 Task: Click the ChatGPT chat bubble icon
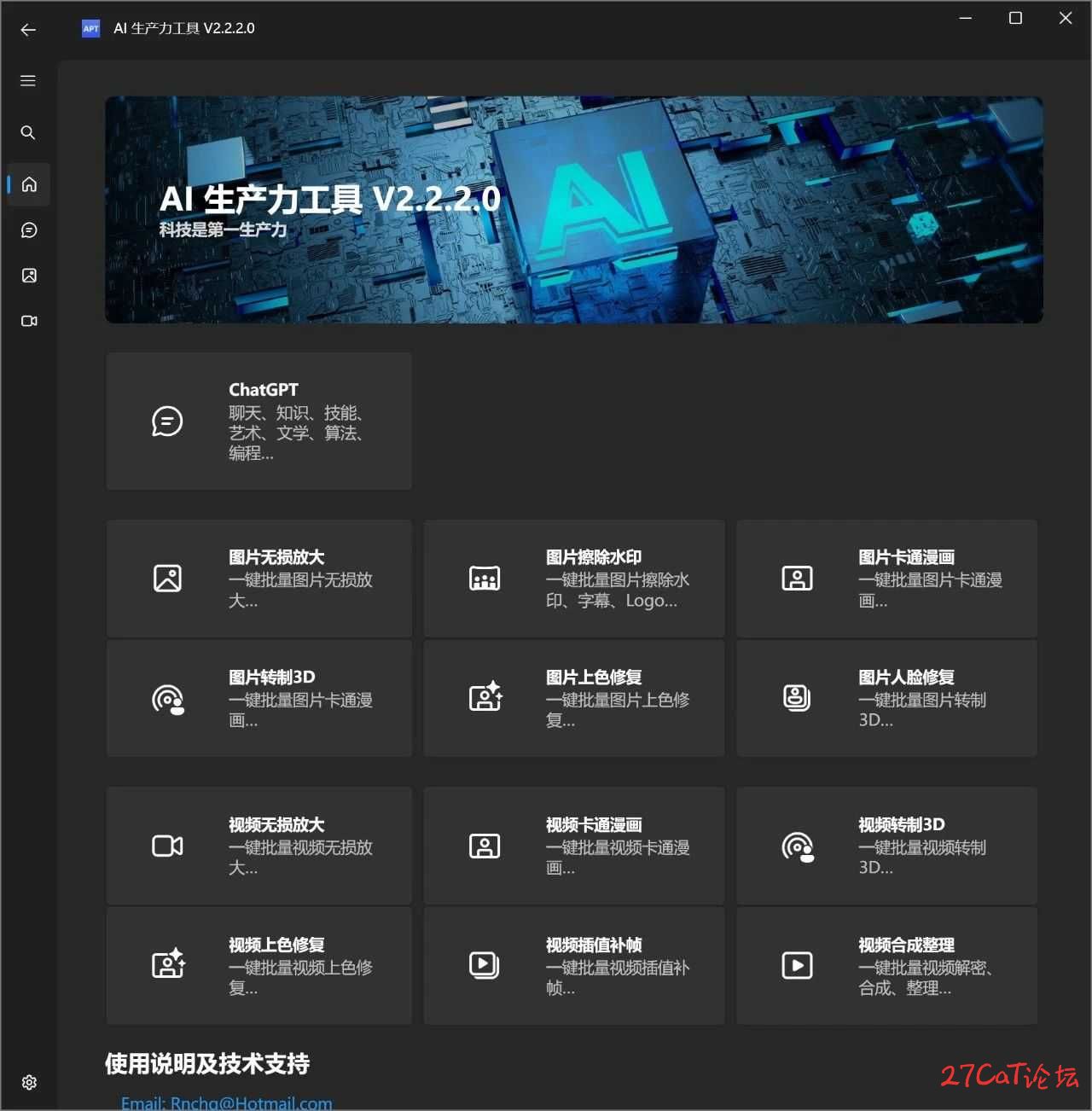pyautogui.click(x=167, y=421)
